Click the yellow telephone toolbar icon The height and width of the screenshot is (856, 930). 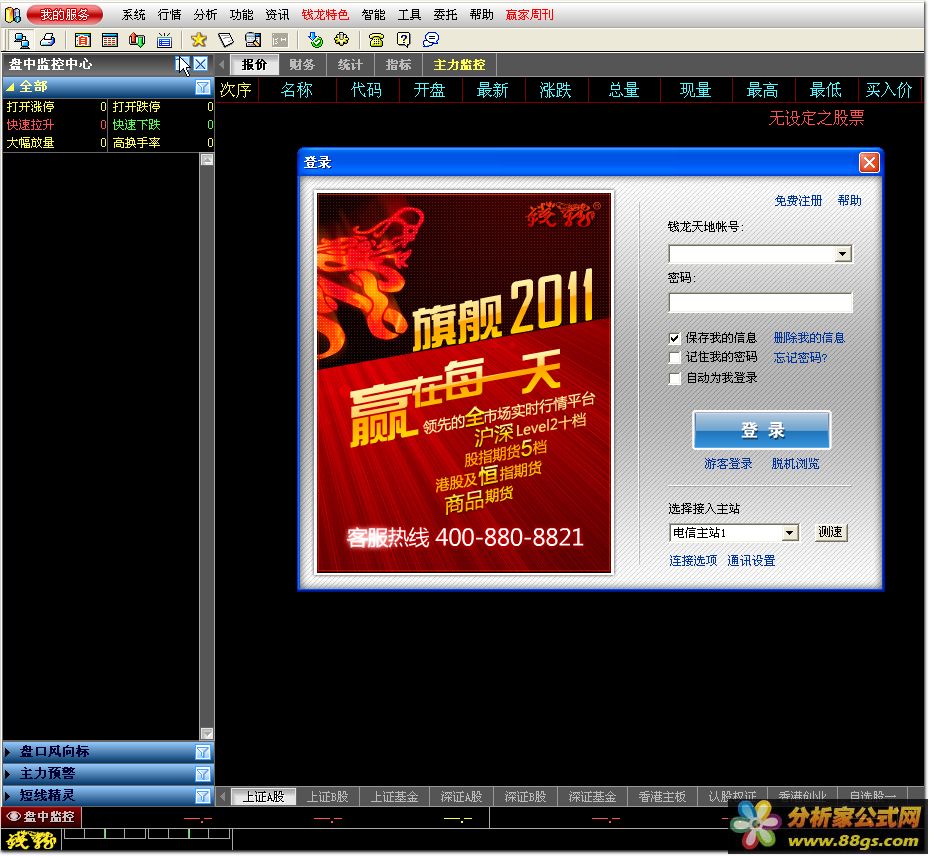377,40
